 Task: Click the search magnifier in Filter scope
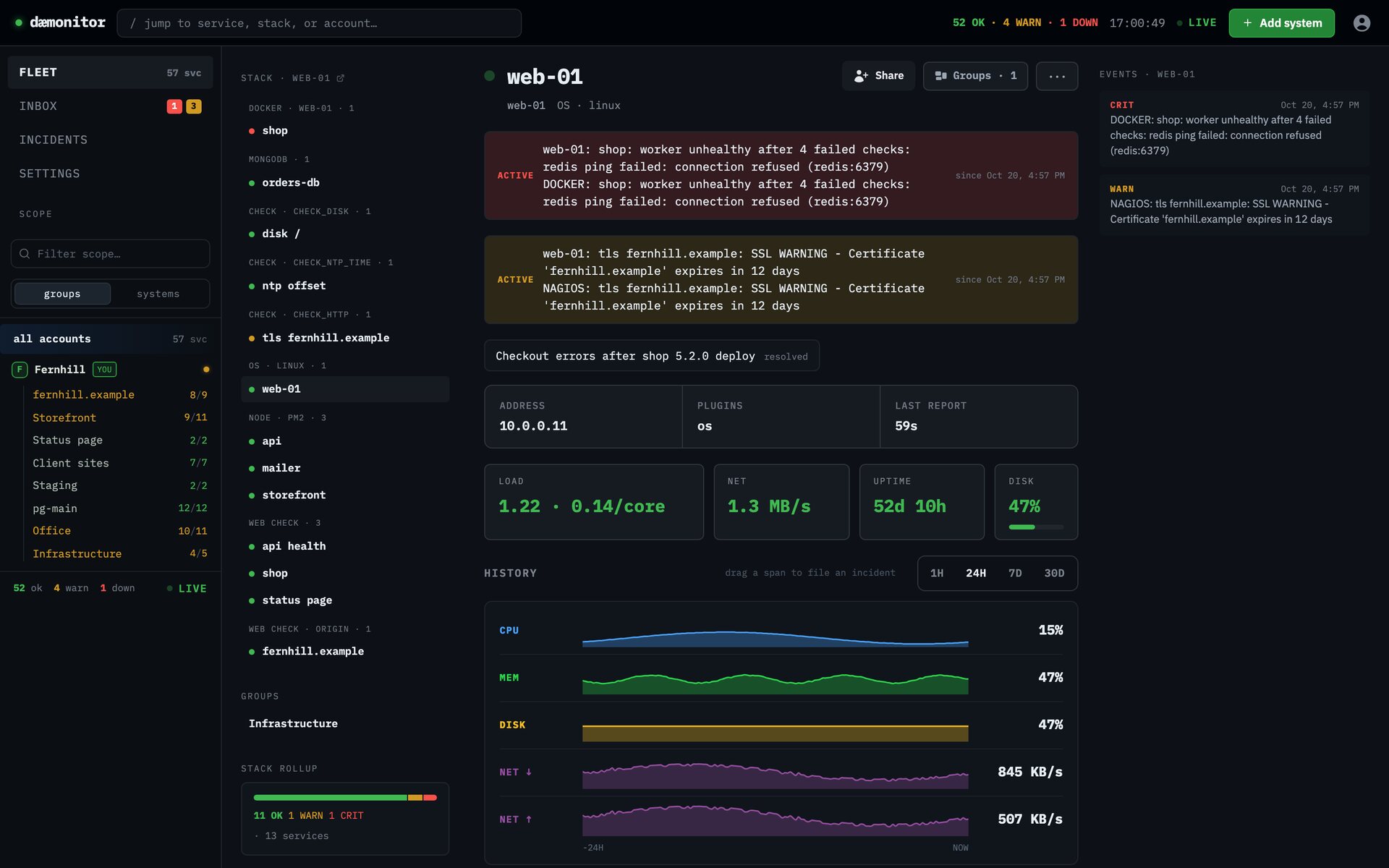pyautogui.click(x=25, y=254)
